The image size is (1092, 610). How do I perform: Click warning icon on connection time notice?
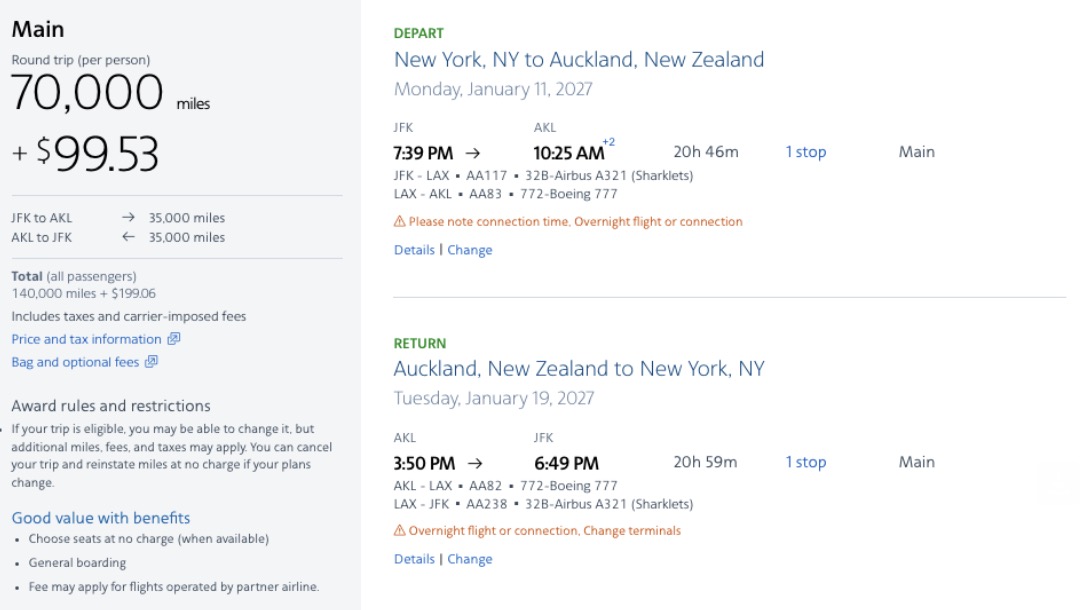(x=399, y=221)
